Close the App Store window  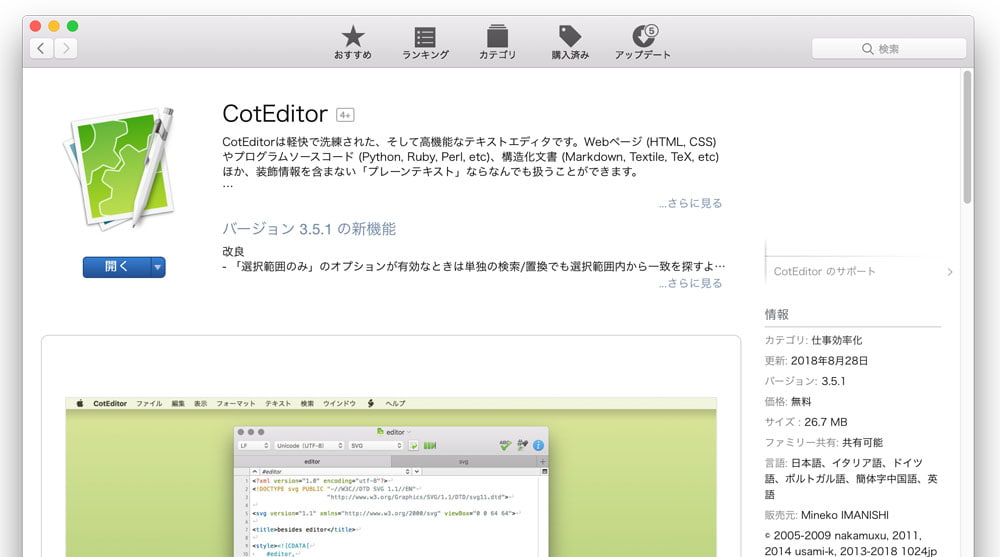pos(36,26)
